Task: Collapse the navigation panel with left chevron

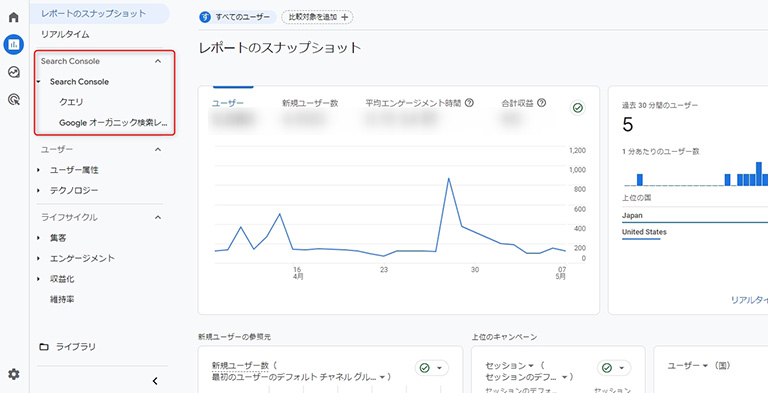Action: point(155,381)
